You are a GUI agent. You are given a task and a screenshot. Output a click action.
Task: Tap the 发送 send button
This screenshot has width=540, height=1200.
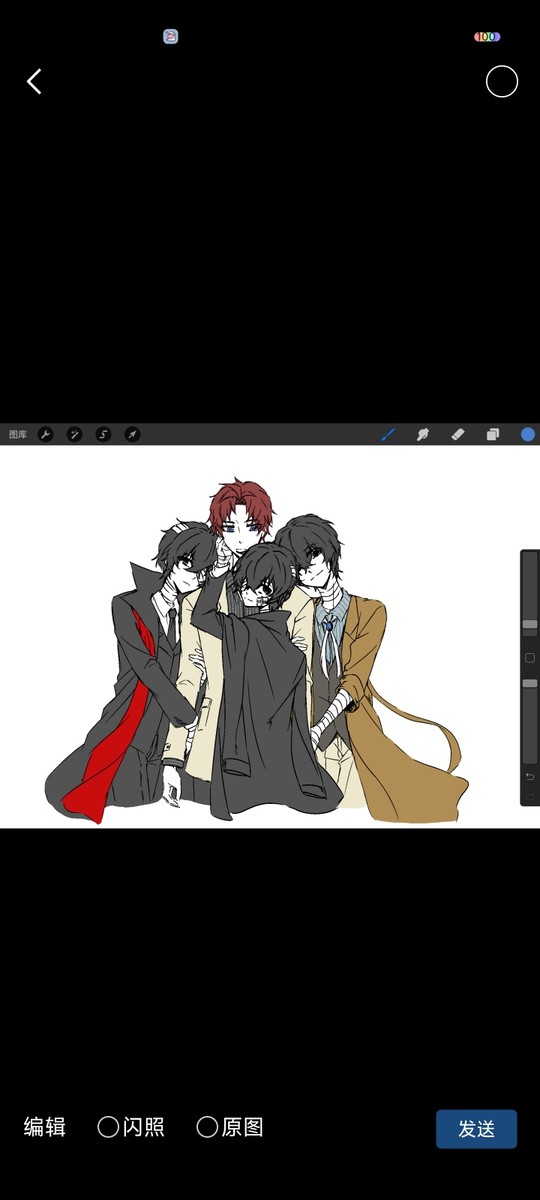(476, 1129)
